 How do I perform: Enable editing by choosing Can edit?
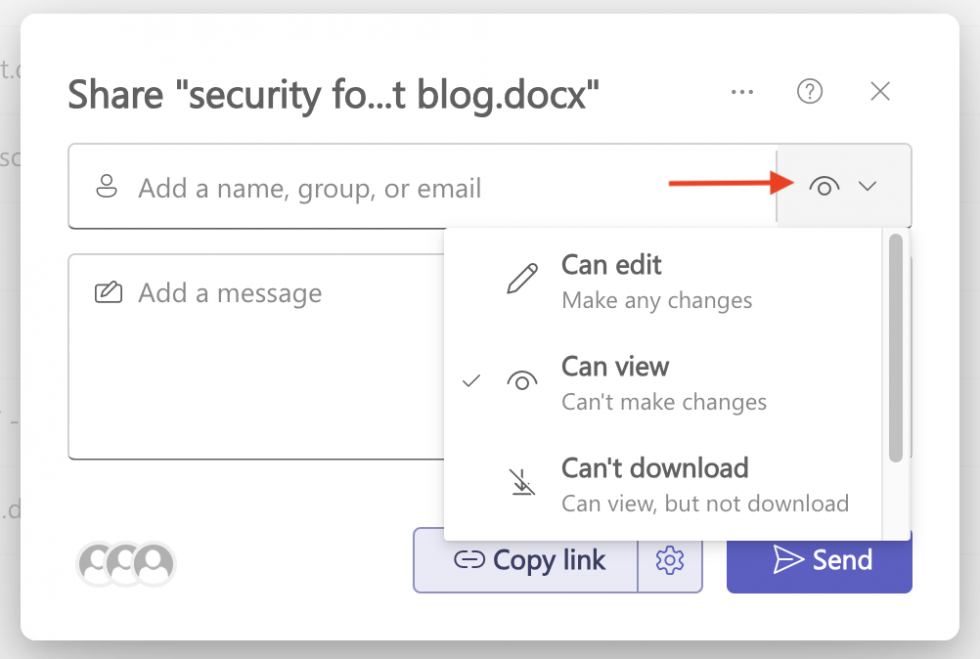[x=610, y=265]
